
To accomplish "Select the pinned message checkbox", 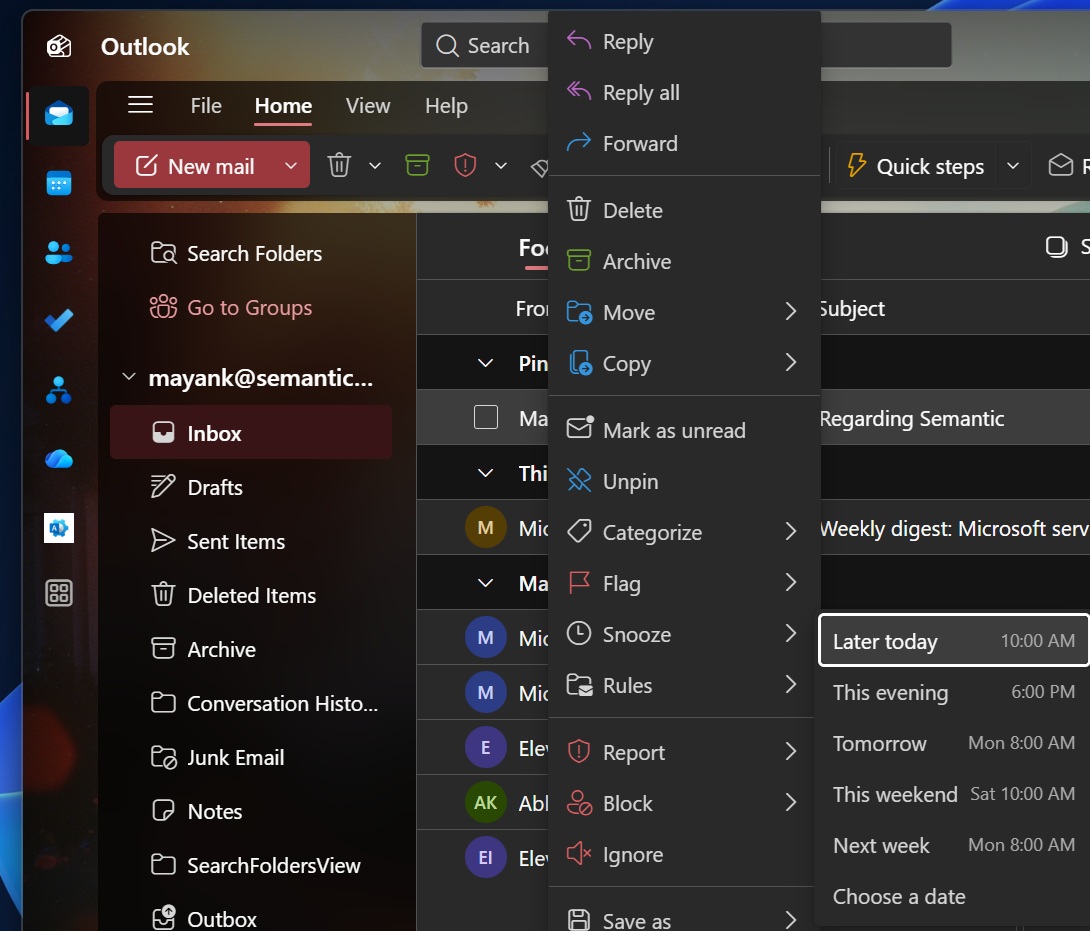I will (485, 417).
